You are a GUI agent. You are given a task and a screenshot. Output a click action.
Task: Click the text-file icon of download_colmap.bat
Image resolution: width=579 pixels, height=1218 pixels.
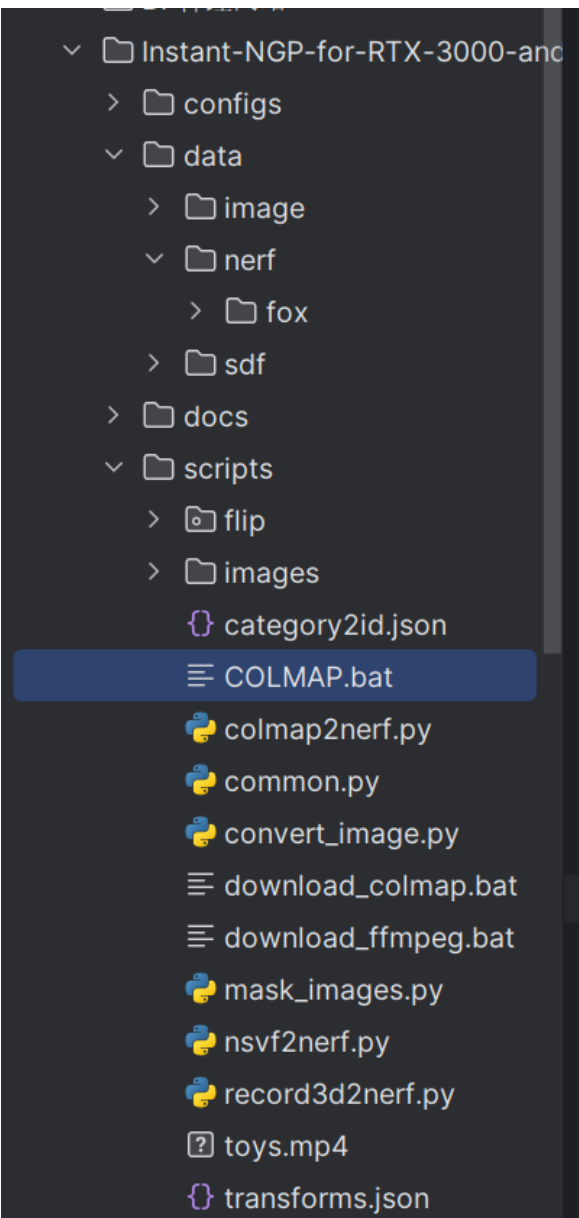[x=201, y=886]
